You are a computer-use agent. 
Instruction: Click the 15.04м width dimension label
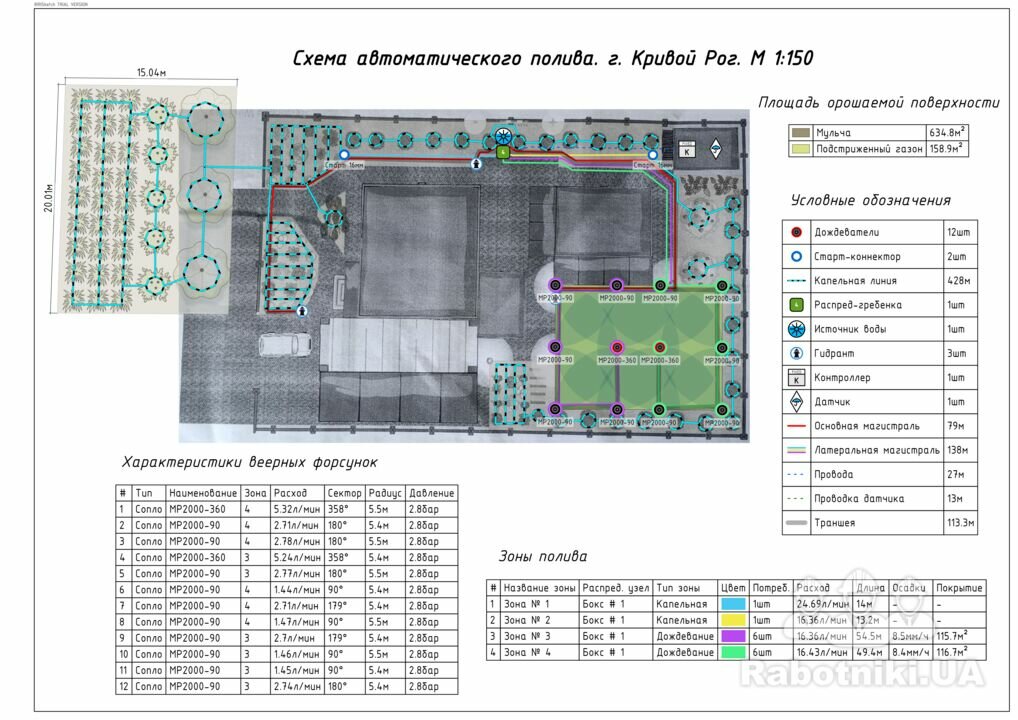[151, 73]
